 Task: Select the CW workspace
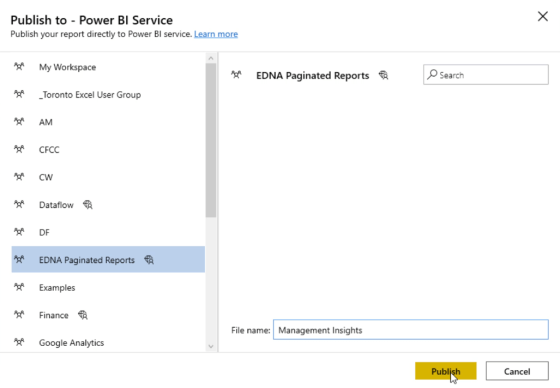(x=108, y=177)
